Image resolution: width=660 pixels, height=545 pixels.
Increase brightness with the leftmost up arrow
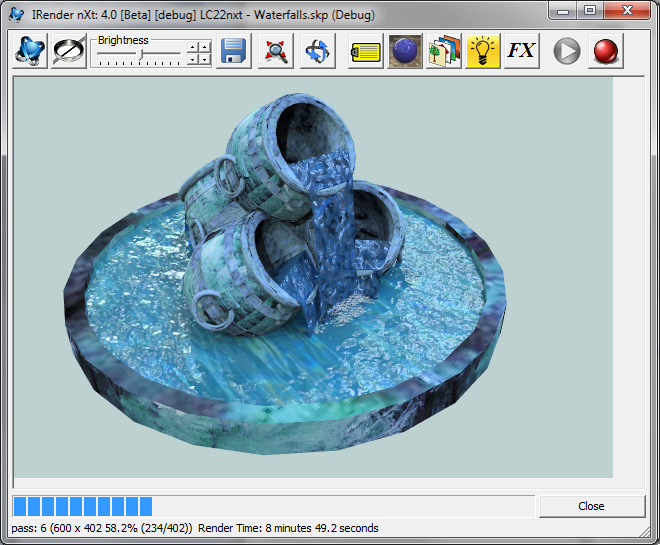coord(193,46)
